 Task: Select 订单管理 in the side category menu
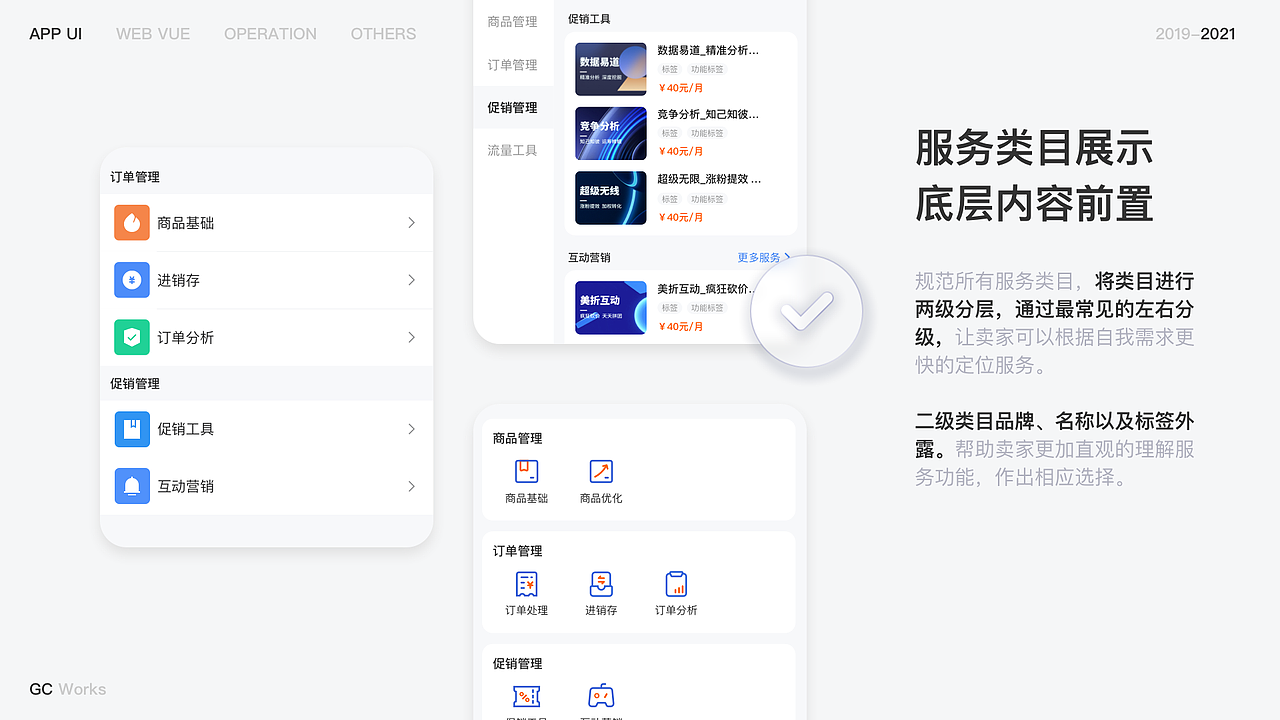tap(512, 65)
